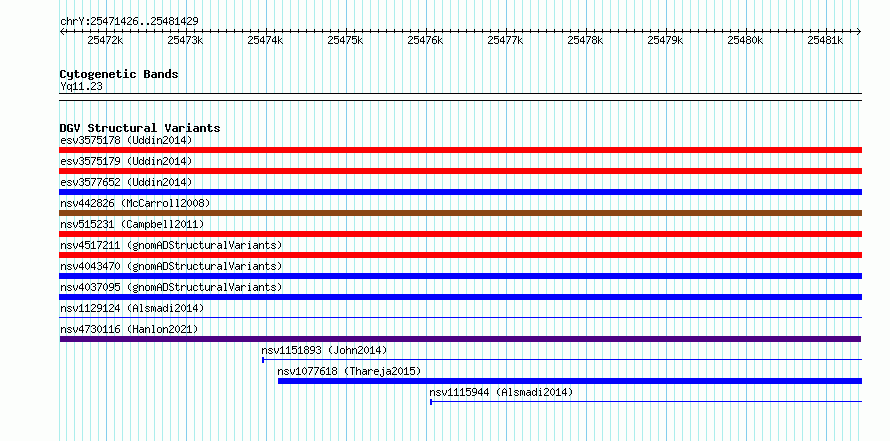Open nsv1129124 (Alsmadi2014) variant label

[132, 308]
